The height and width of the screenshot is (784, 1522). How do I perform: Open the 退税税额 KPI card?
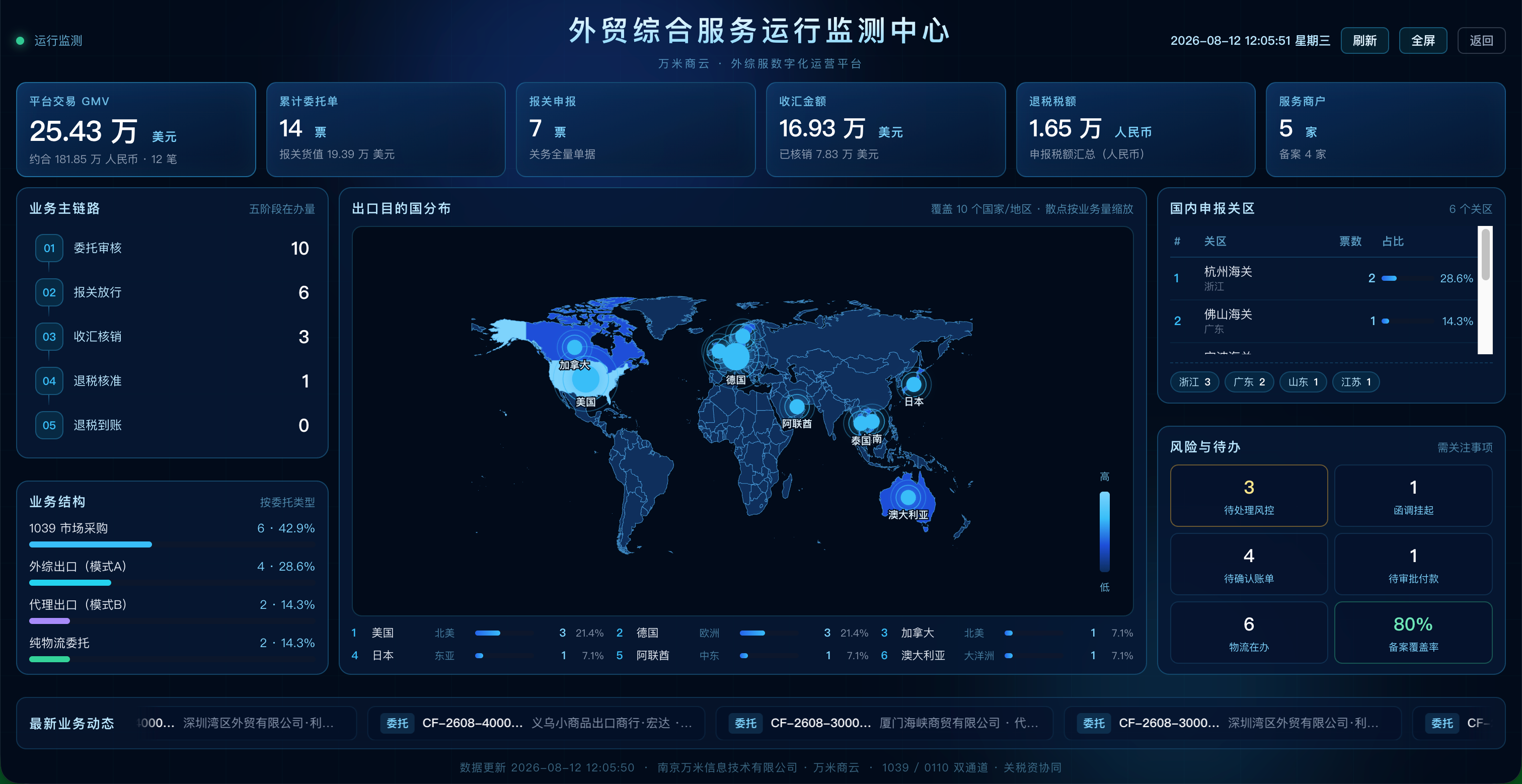[1135, 129]
